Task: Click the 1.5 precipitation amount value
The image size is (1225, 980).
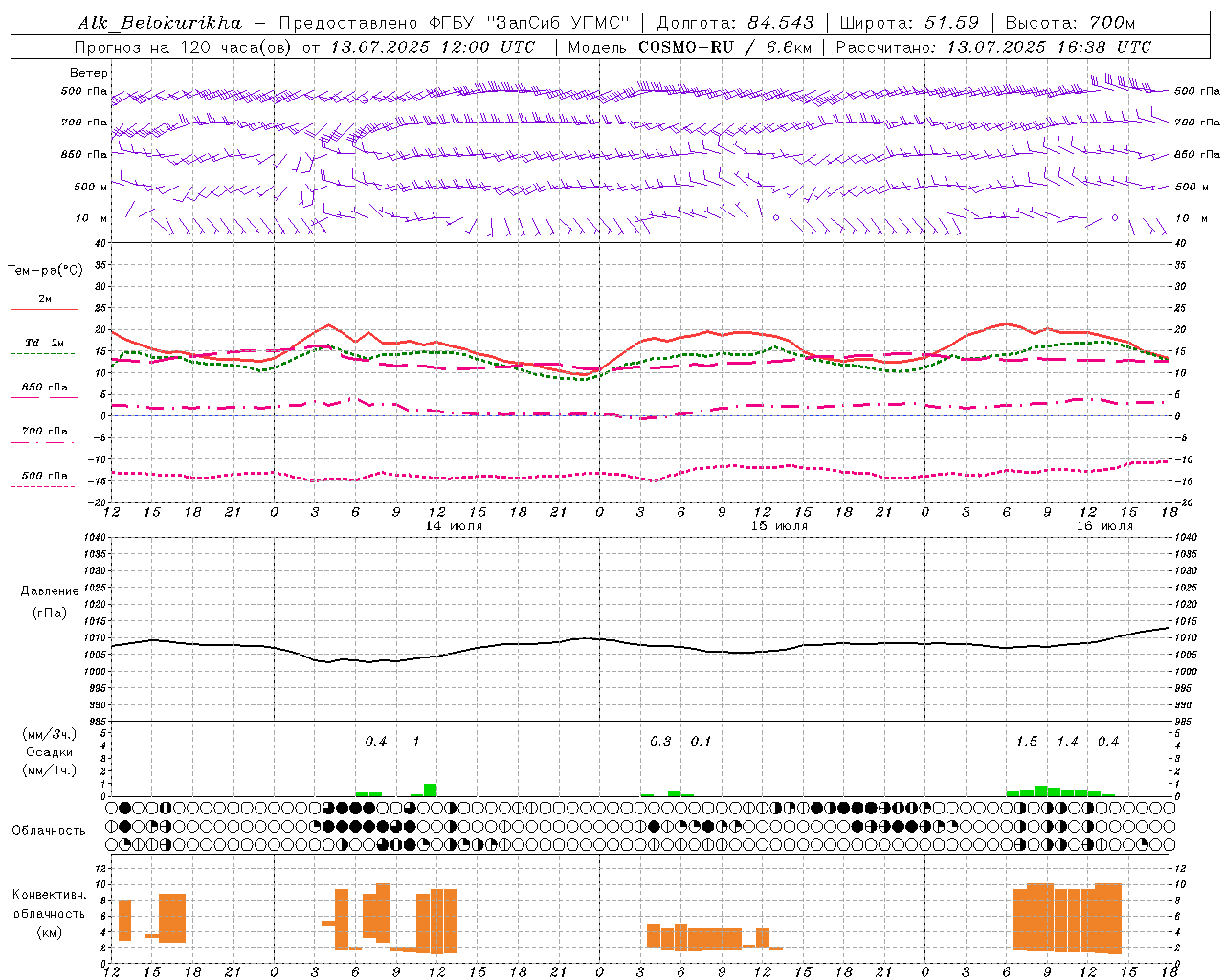Action: coord(1027,741)
